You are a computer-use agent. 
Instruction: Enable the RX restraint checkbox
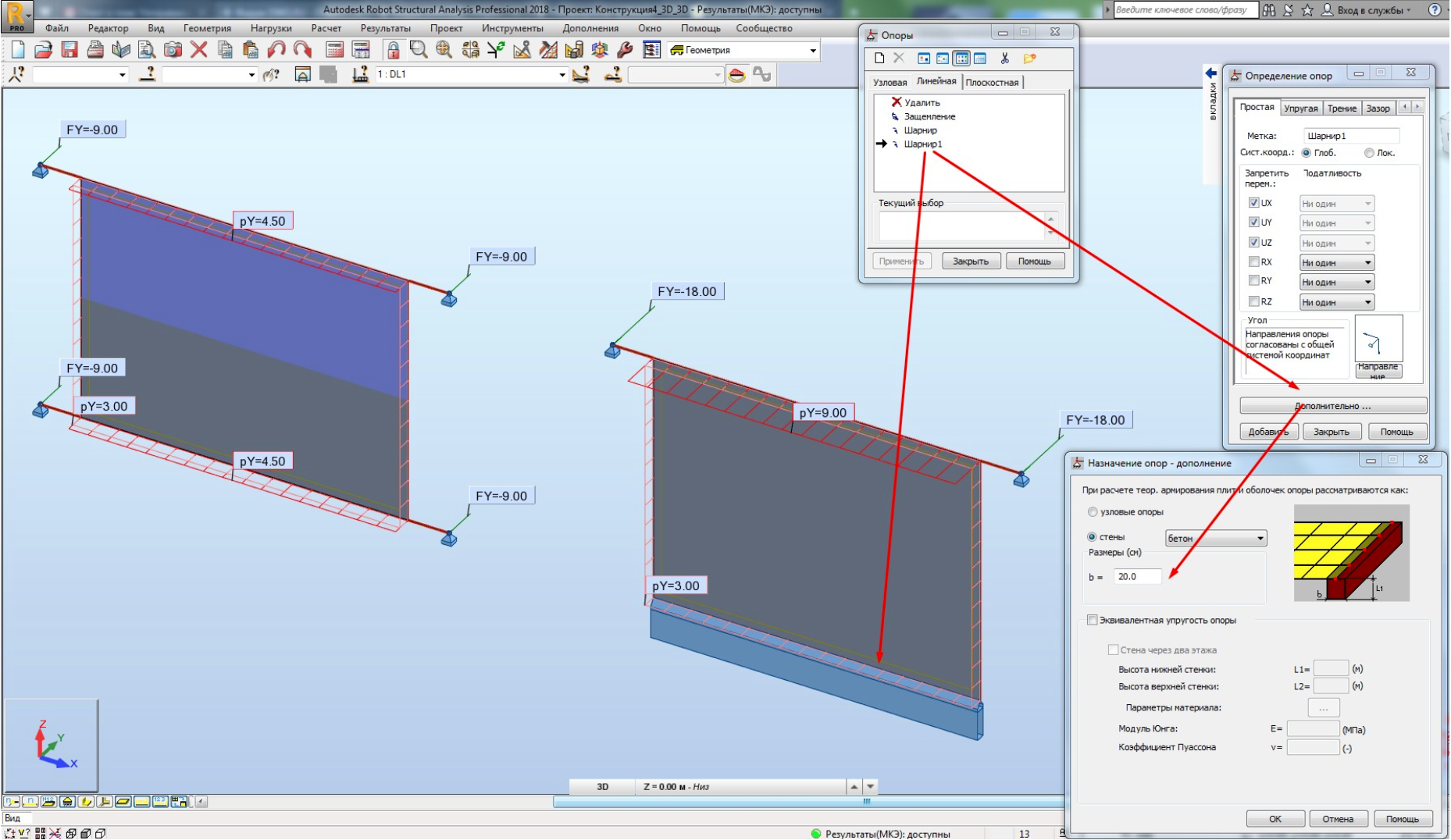coord(1253,262)
